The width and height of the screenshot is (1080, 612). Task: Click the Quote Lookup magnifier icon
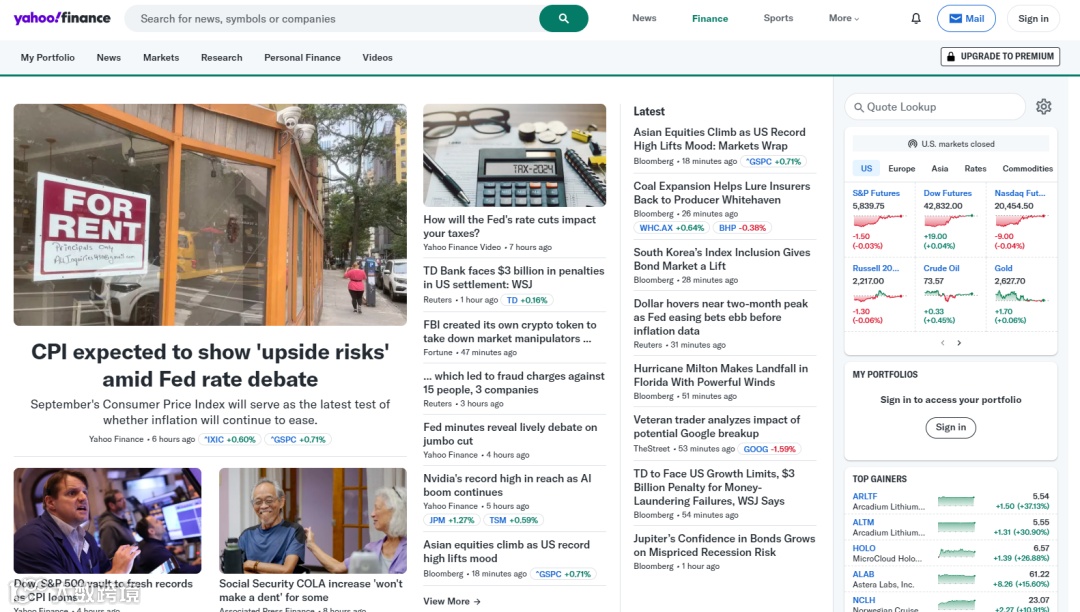858,107
